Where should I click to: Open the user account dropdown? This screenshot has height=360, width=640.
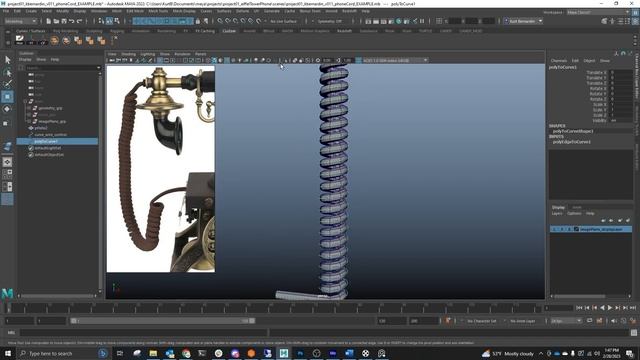524,21
